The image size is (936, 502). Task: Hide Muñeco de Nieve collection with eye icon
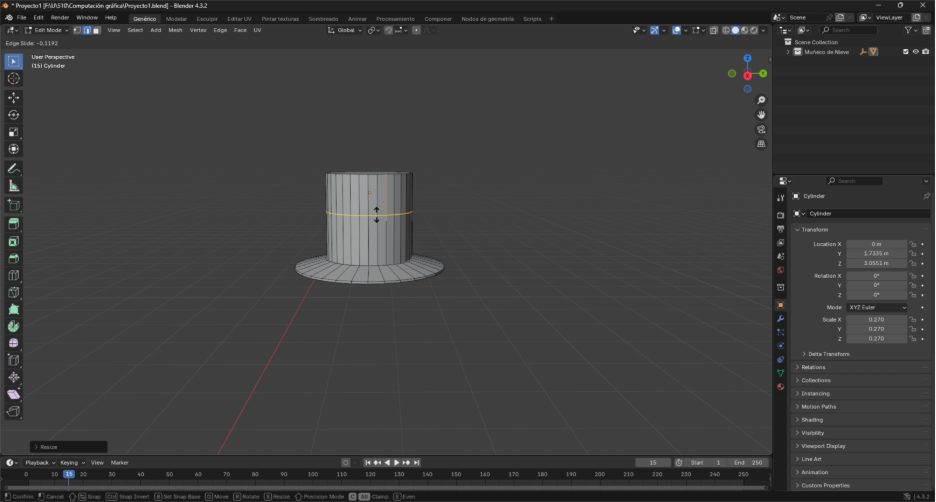pos(915,51)
